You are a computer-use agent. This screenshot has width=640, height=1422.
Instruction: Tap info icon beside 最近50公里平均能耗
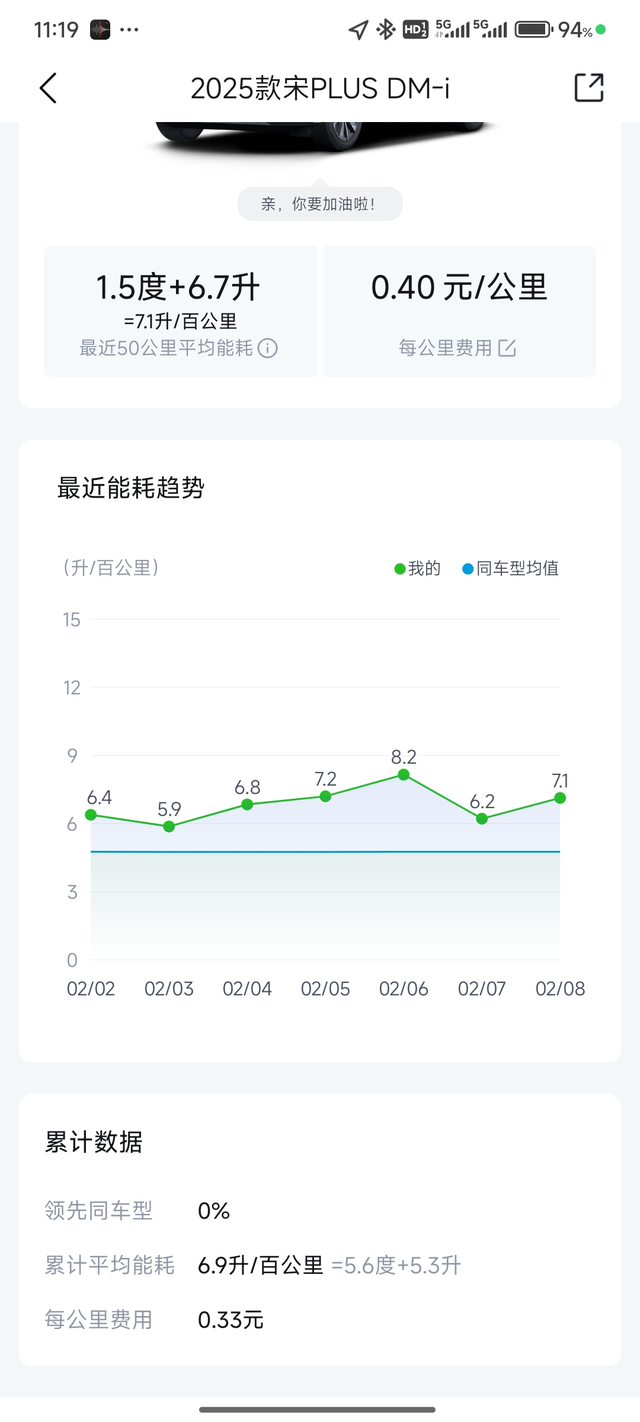(x=268, y=348)
